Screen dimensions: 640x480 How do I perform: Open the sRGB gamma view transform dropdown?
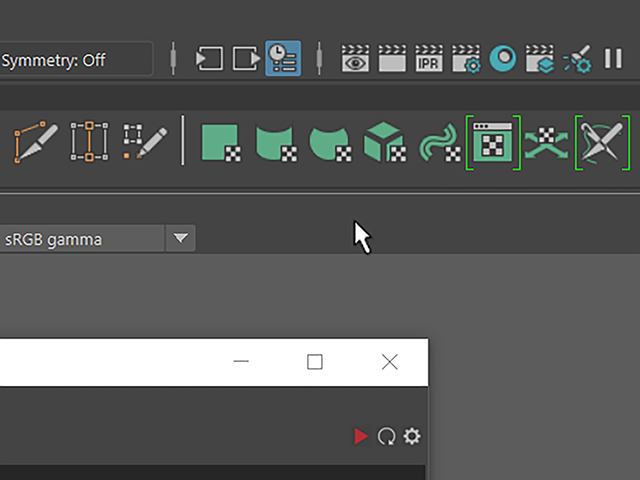[x=98, y=238]
